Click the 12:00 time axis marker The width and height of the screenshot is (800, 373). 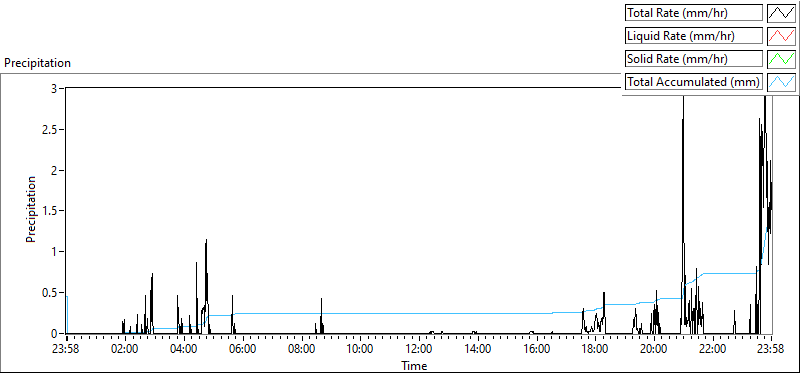419,350
